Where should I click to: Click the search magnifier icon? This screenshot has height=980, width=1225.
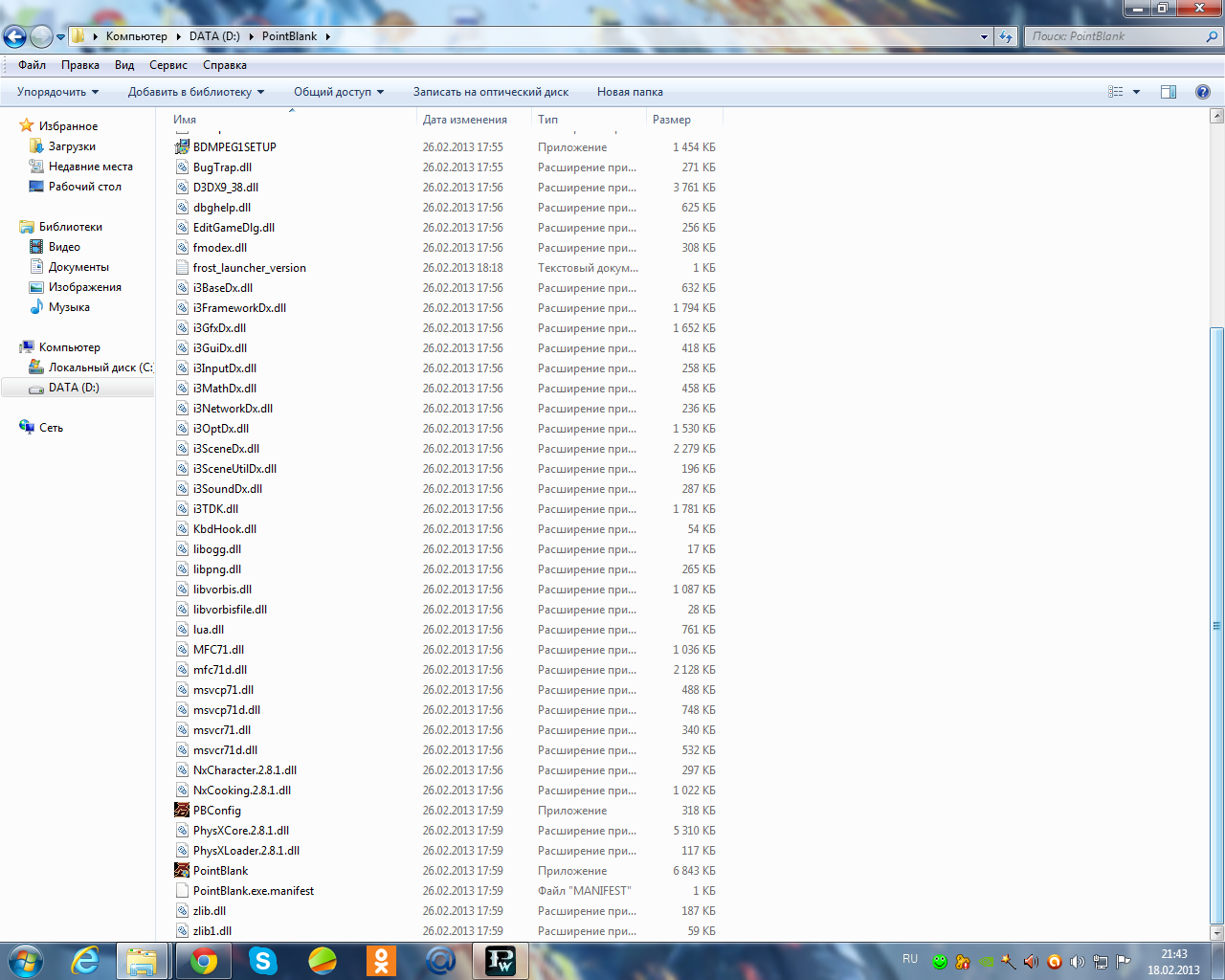click(x=1213, y=36)
